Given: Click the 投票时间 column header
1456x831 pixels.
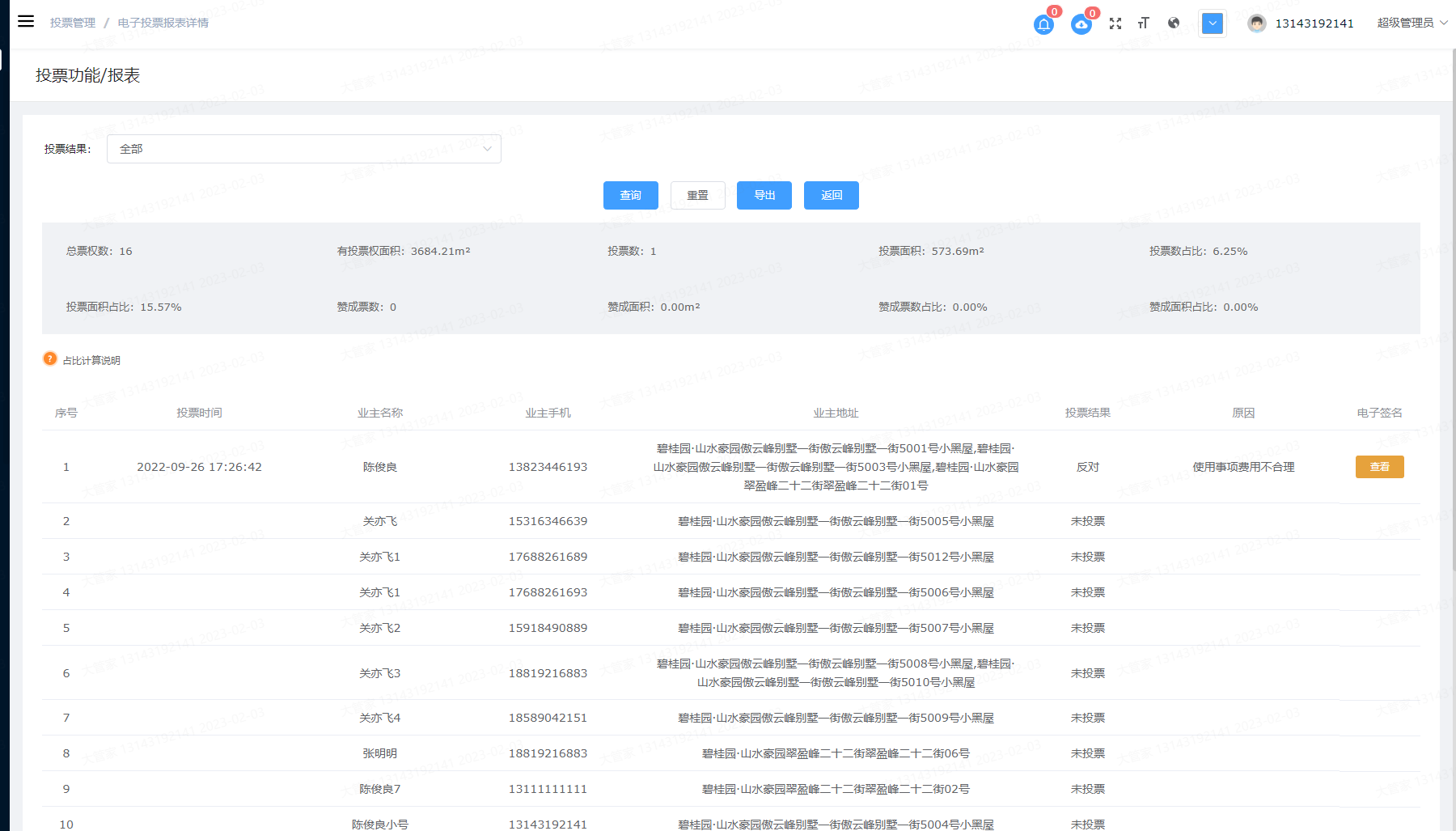Looking at the screenshot, I should [199, 413].
